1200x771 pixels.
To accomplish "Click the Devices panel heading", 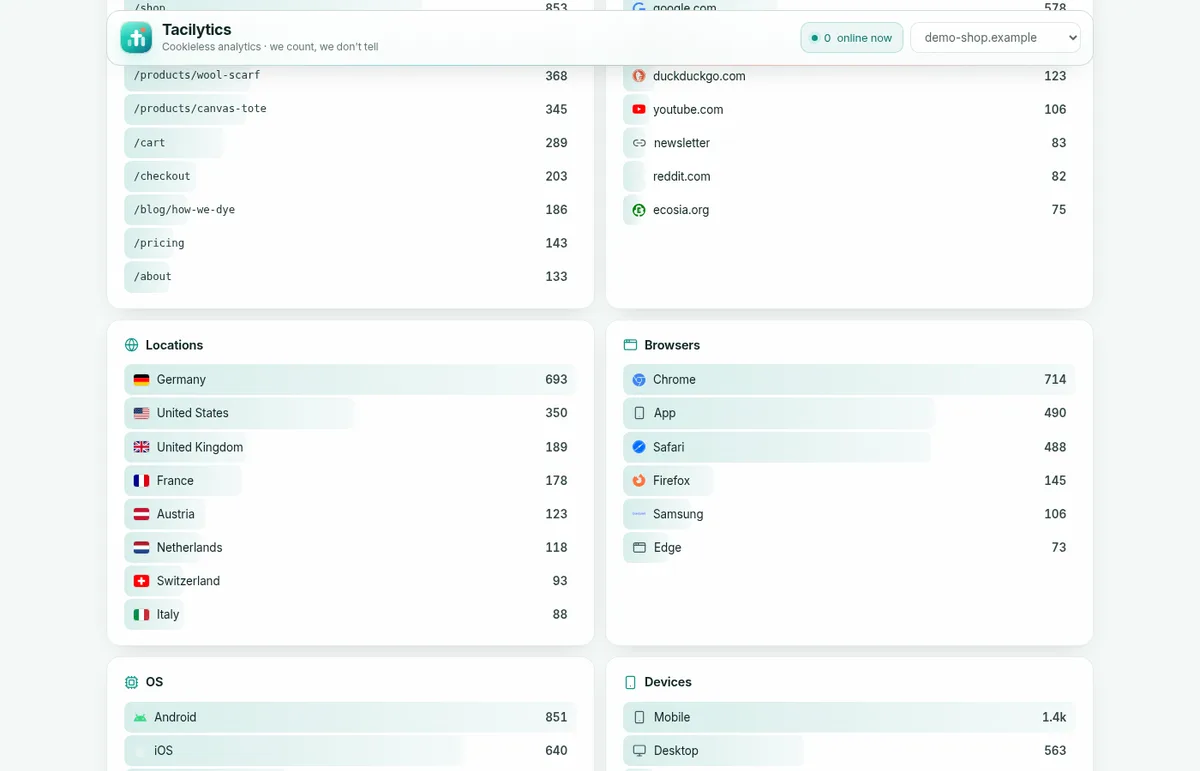I will [x=668, y=682].
